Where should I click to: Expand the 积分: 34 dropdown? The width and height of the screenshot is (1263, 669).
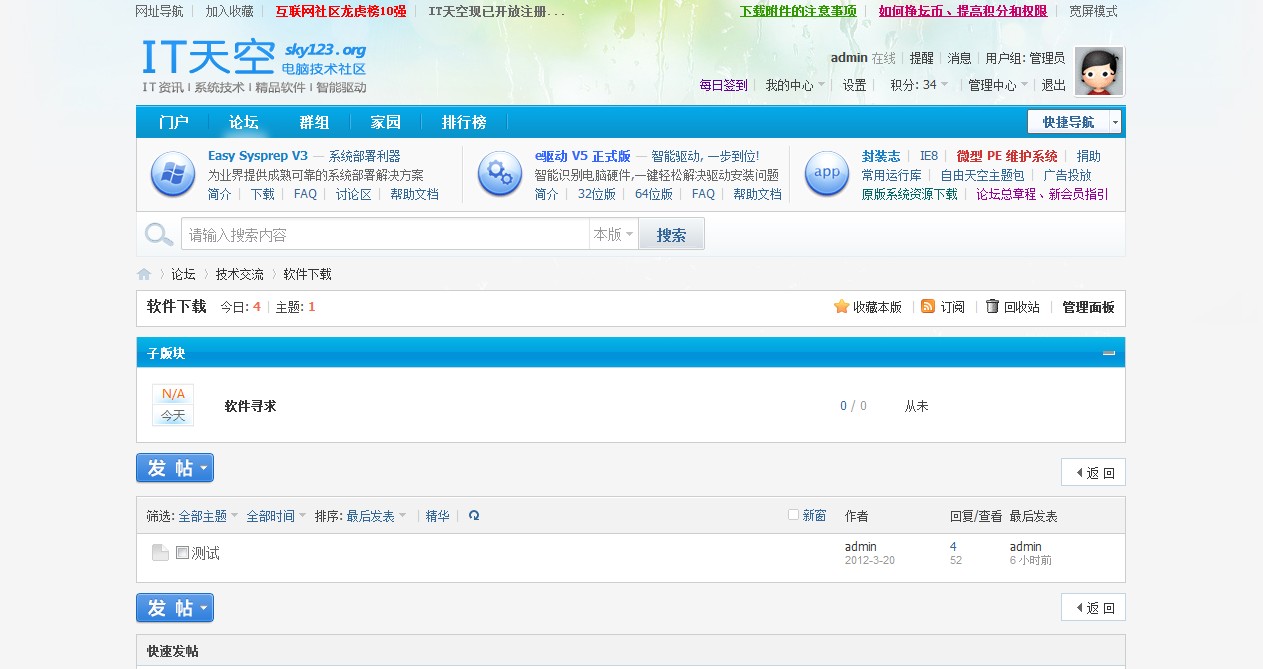click(919, 85)
